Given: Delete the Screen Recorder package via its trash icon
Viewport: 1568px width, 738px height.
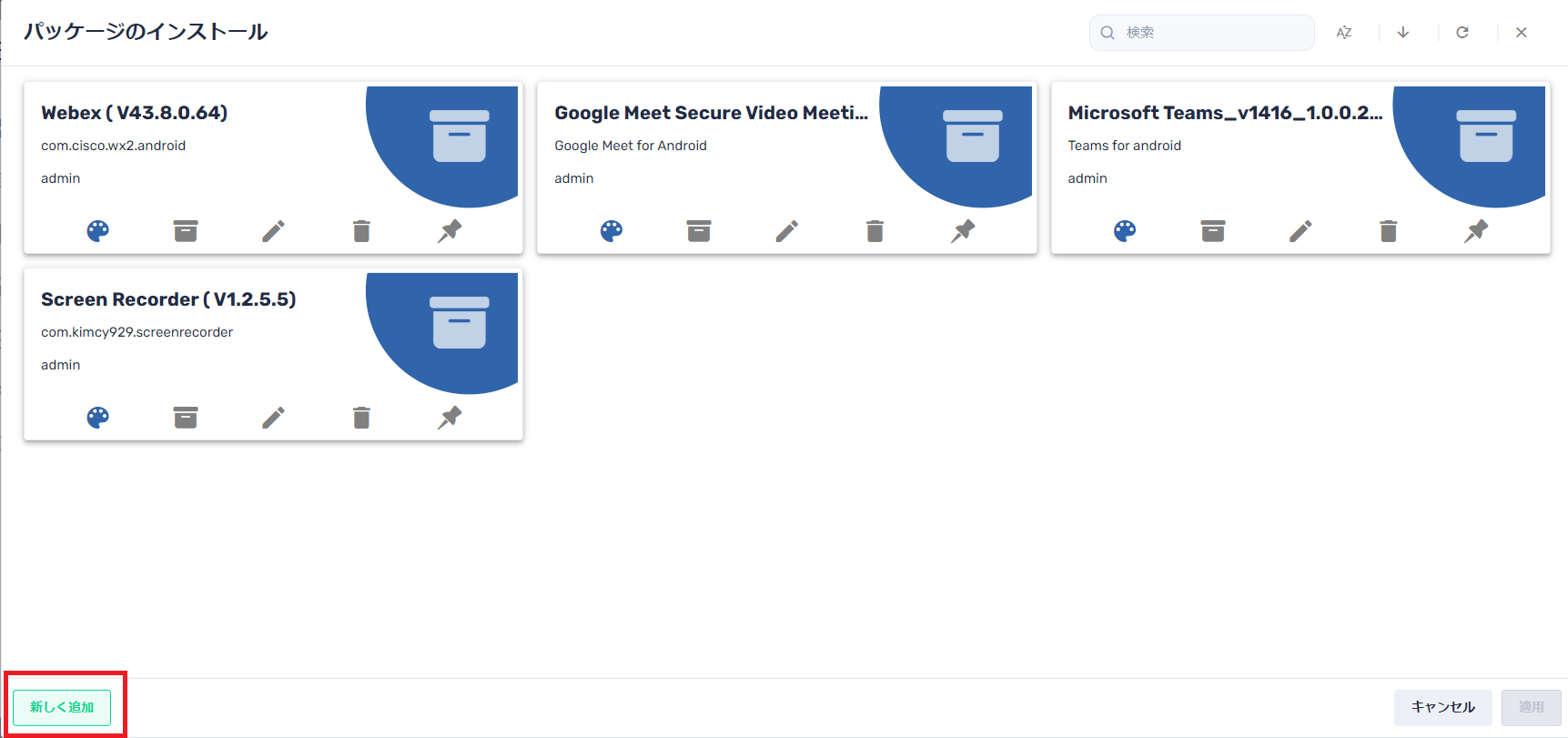Looking at the screenshot, I should pyautogui.click(x=361, y=418).
